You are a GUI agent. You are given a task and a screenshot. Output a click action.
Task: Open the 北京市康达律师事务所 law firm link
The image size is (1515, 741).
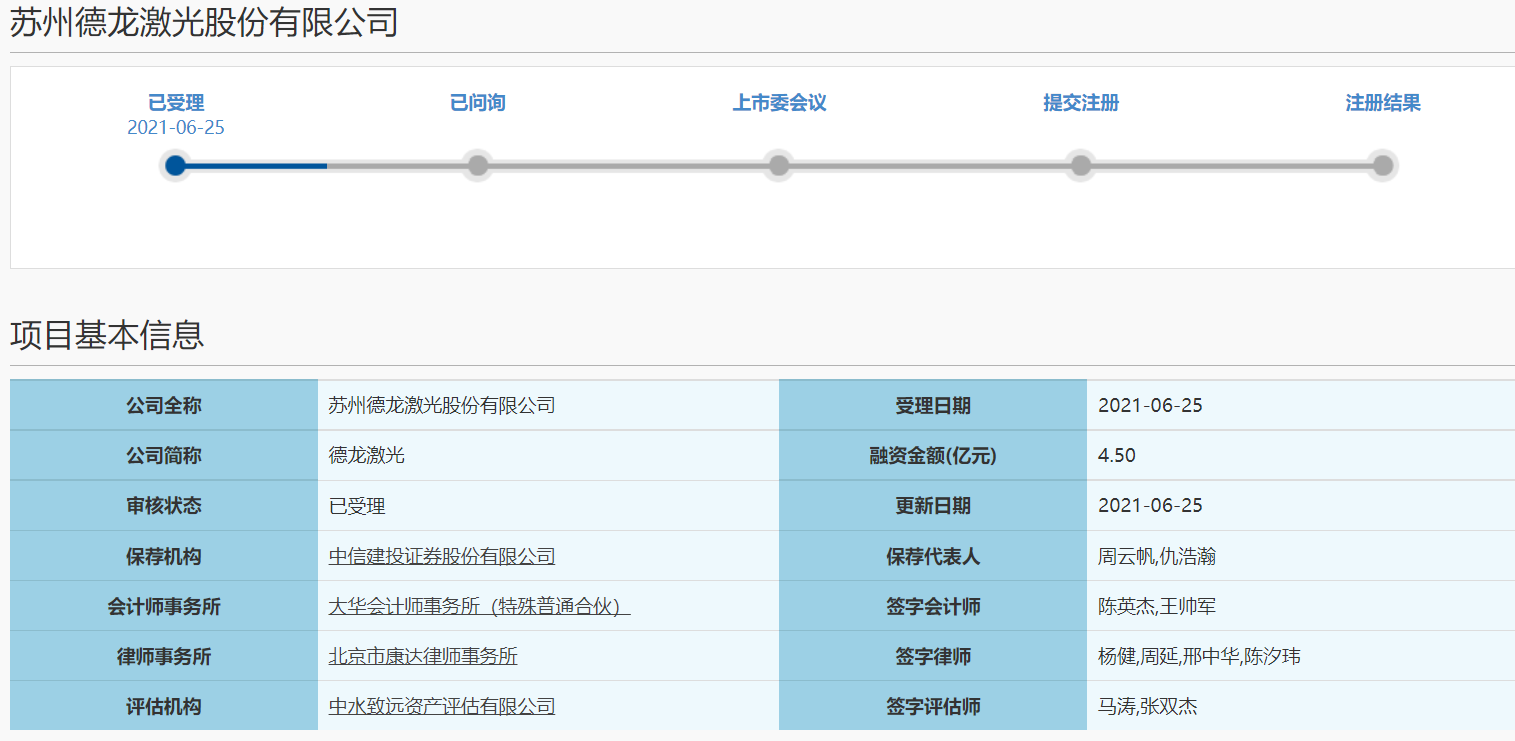coord(423,656)
